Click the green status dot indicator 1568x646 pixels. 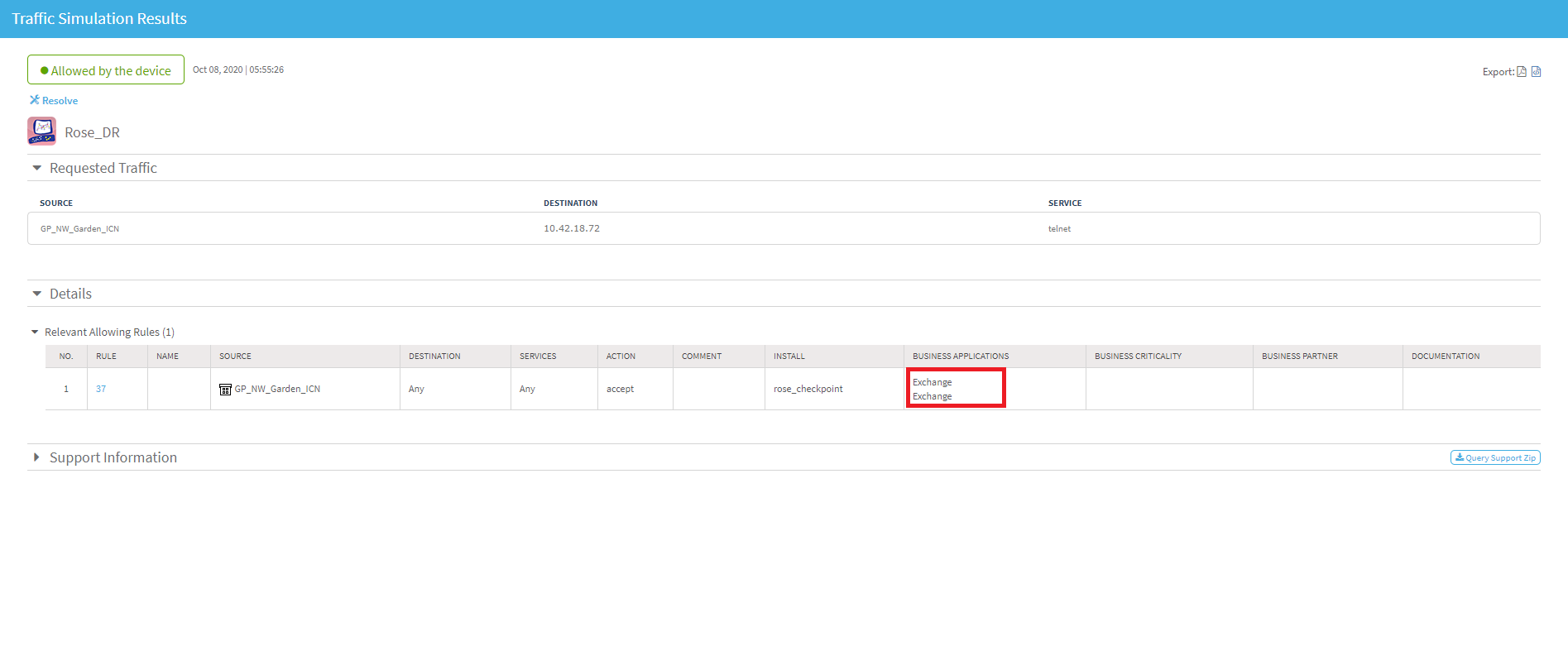(45, 71)
